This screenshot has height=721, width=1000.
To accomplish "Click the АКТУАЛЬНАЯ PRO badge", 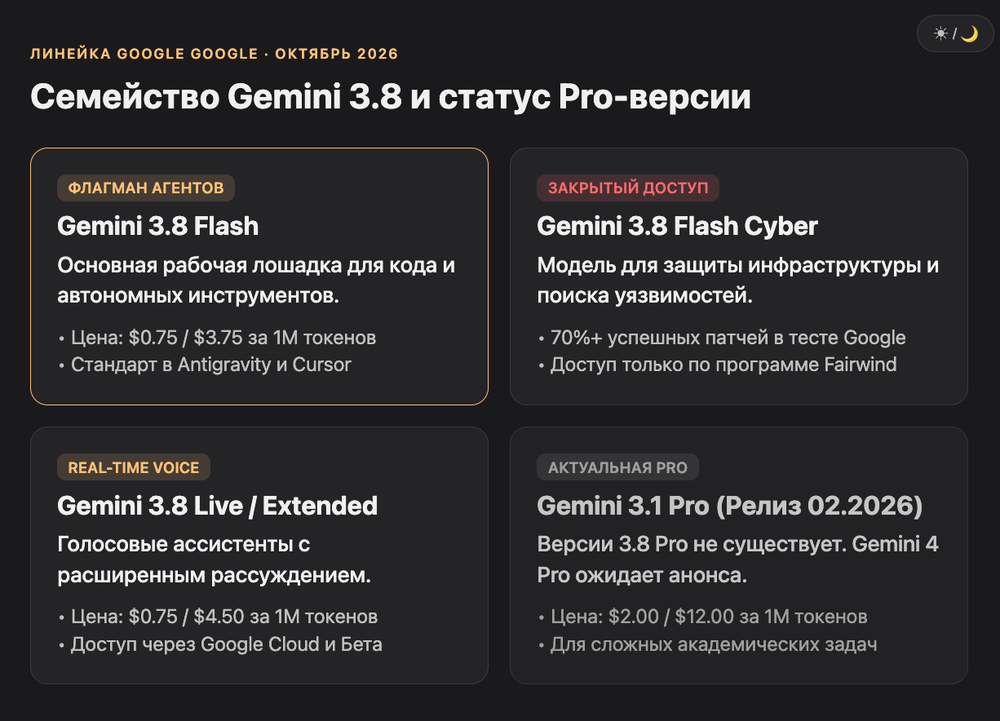I will tap(617, 467).
